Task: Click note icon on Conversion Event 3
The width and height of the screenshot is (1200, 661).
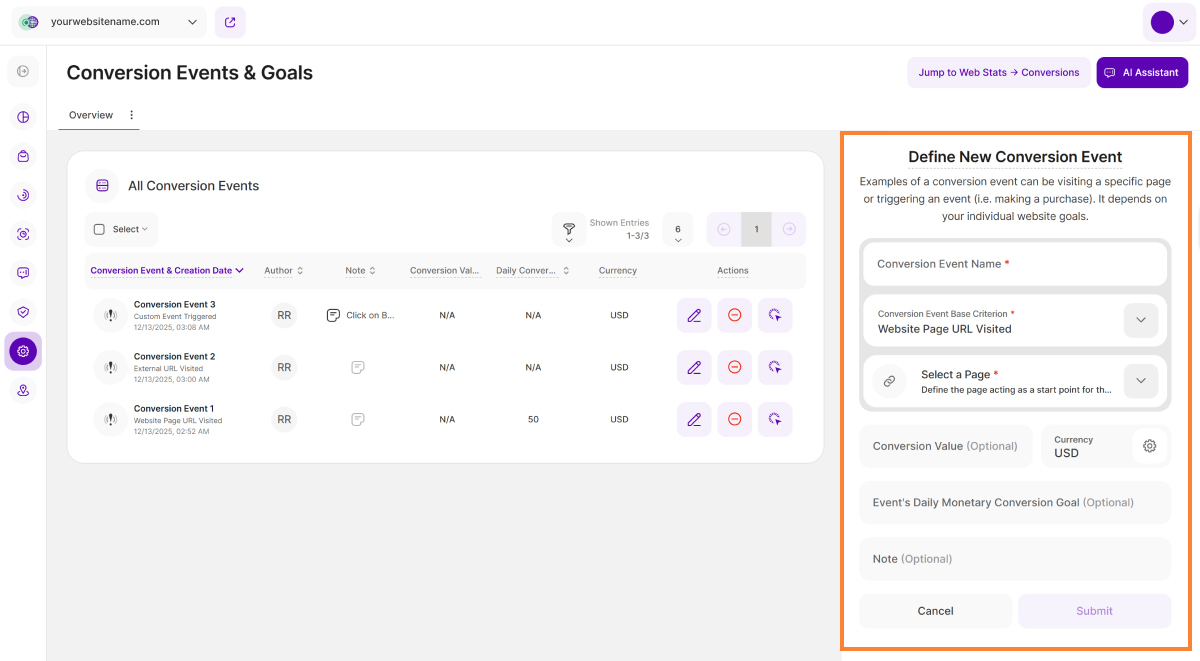Action: 333,315
